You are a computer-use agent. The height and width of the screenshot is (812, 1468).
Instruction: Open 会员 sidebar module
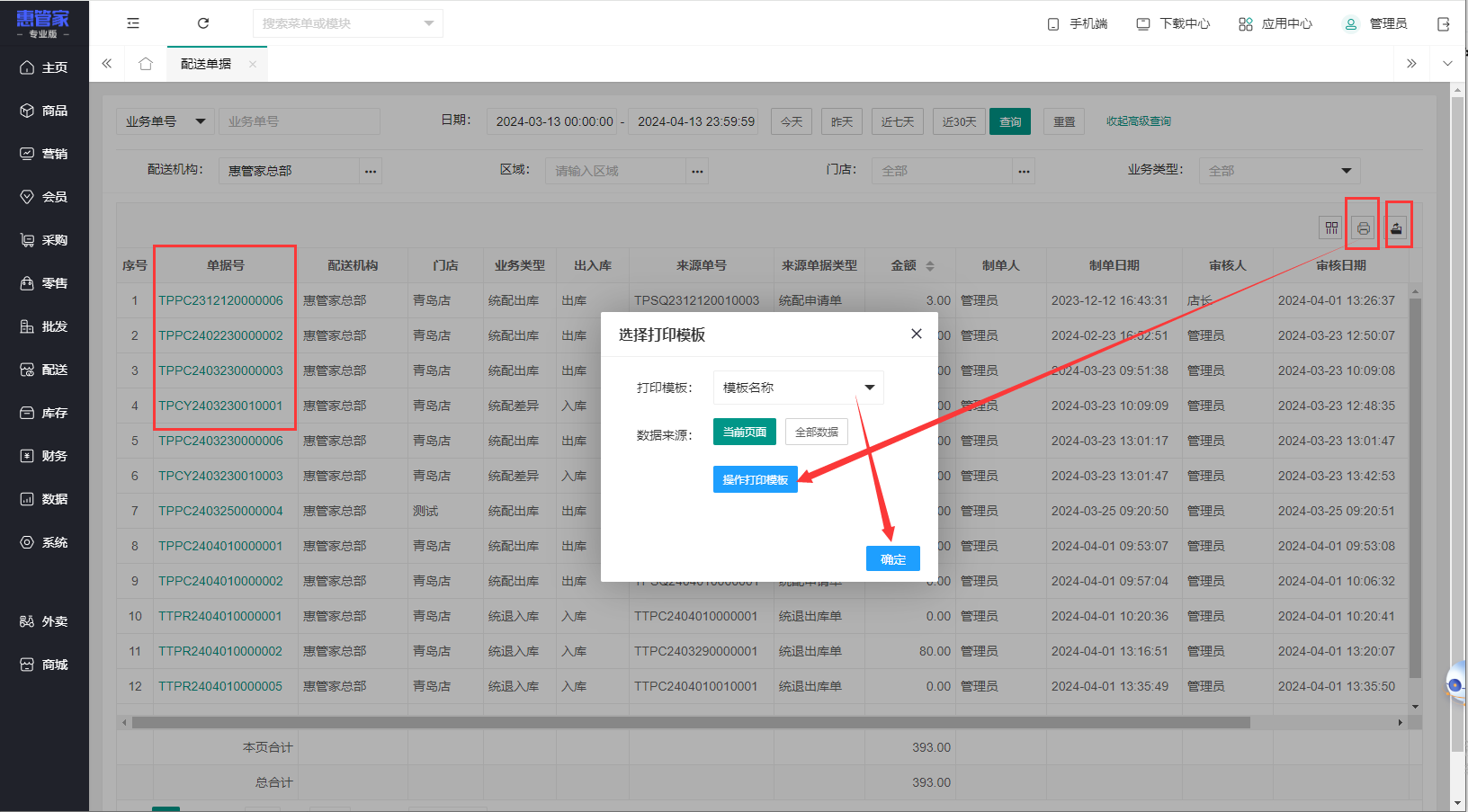point(44,197)
